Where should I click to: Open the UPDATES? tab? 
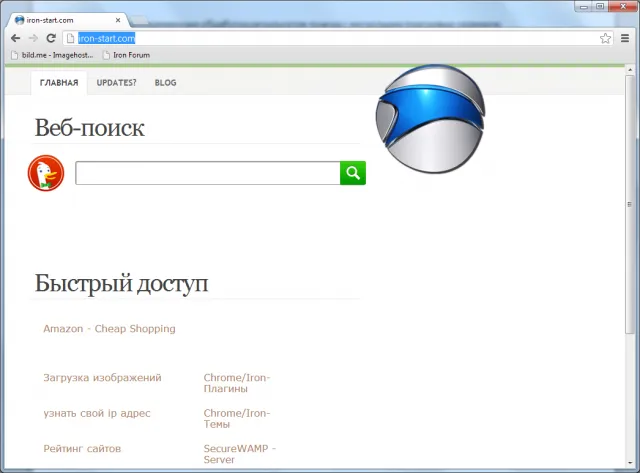tap(116, 83)
